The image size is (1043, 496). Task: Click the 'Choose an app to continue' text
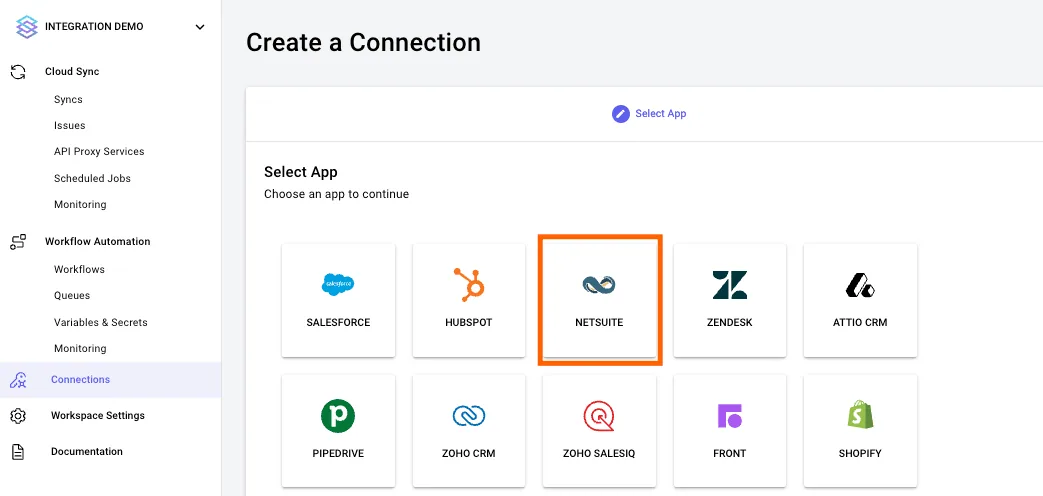point(337,194)
